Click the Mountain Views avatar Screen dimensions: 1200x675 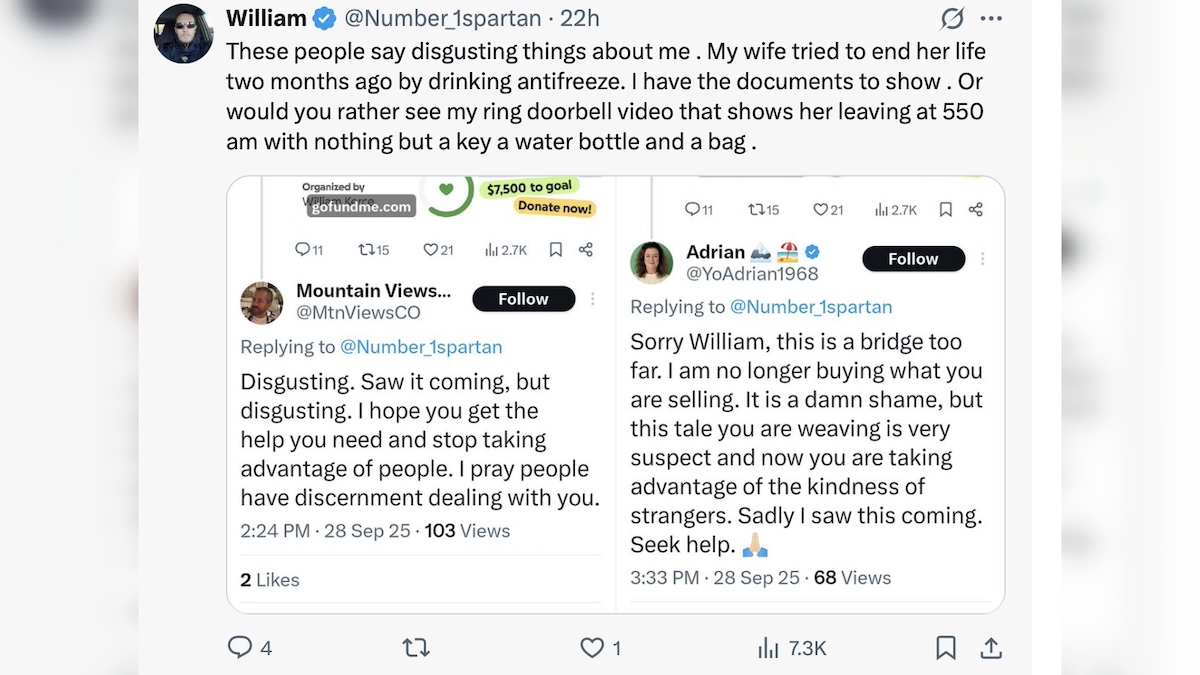(x=262, y=302)
